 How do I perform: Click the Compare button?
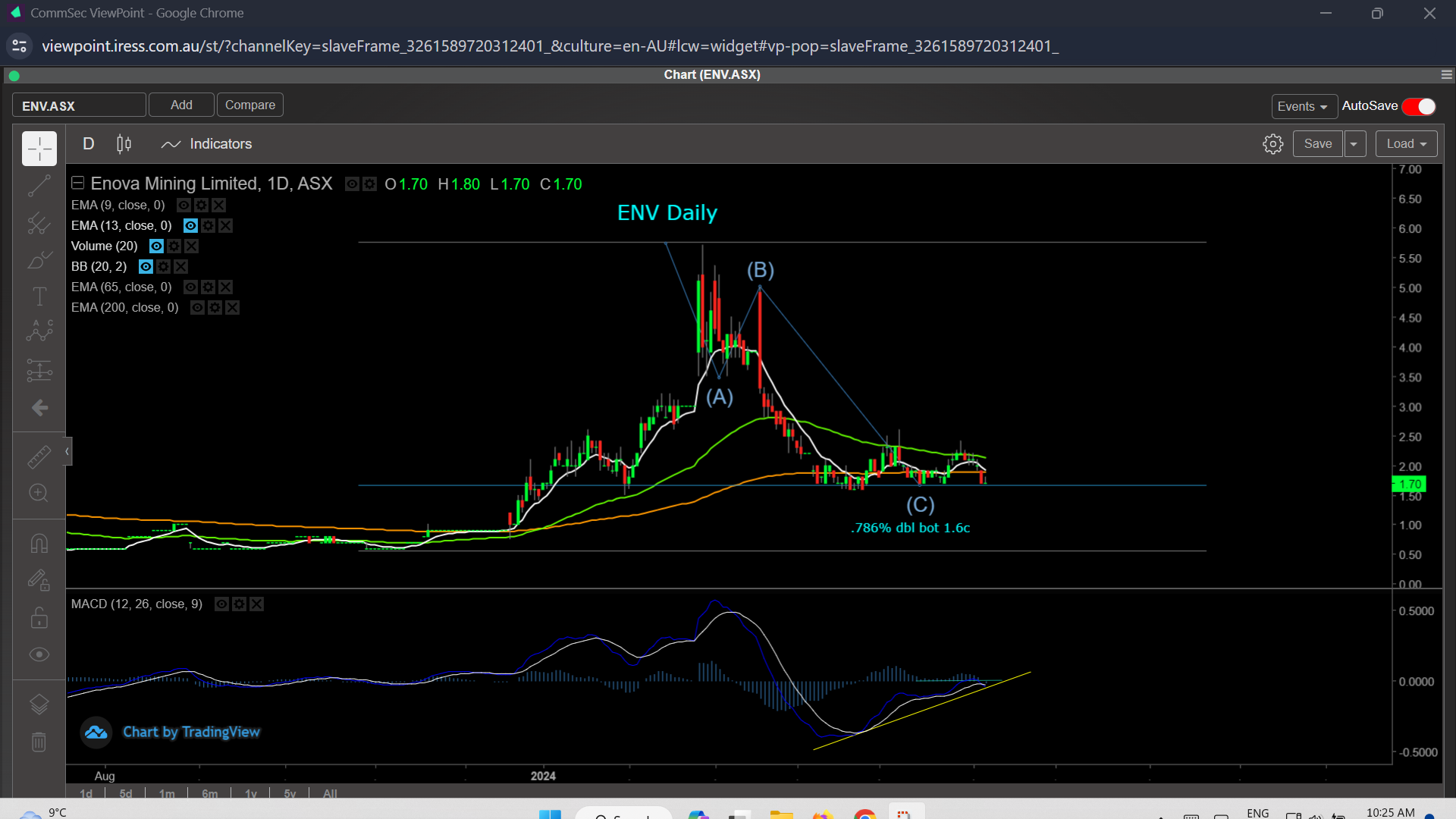click(x=250, y=105)
